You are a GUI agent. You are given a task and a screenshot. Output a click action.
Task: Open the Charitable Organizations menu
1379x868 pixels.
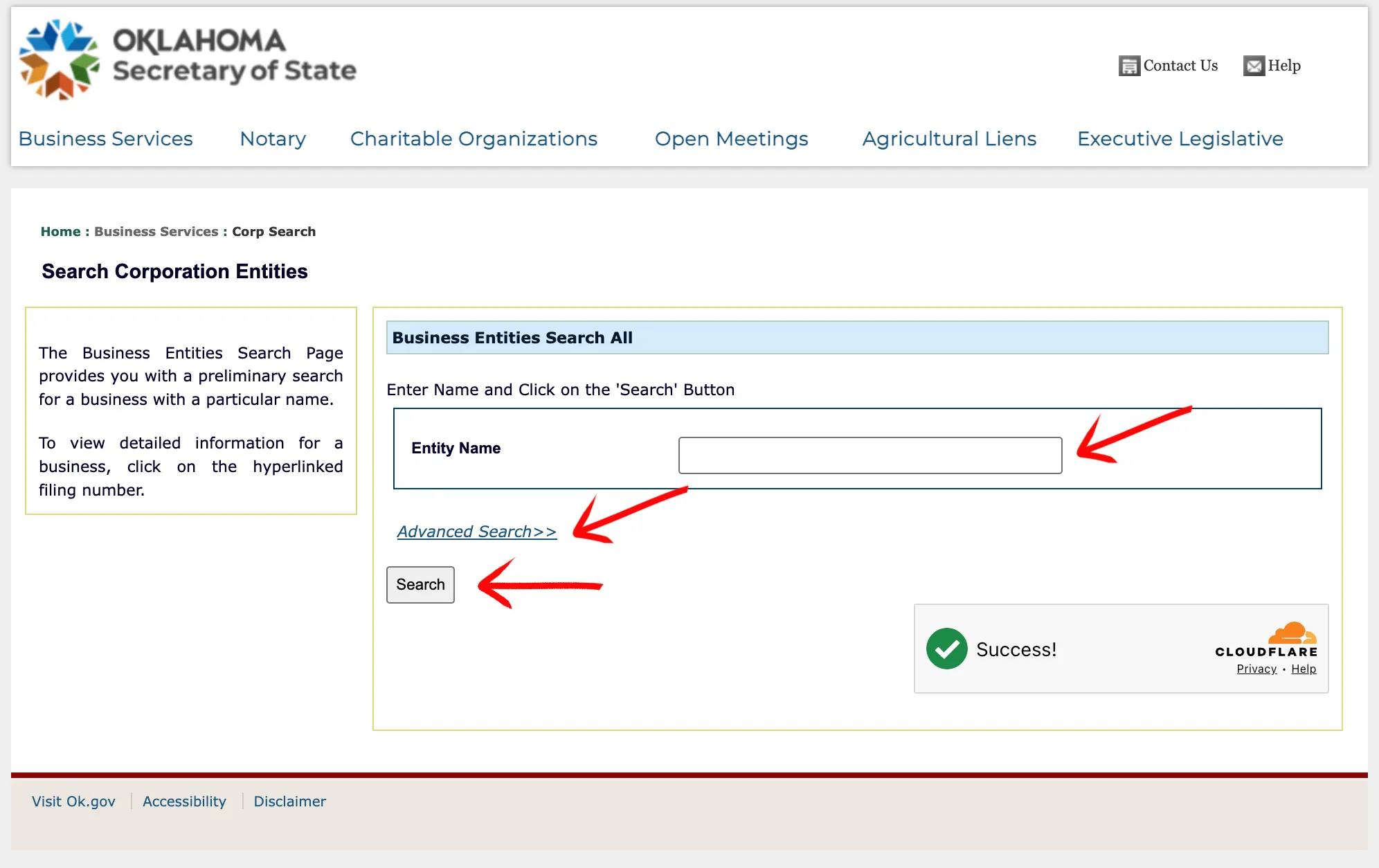coord(474,138)
